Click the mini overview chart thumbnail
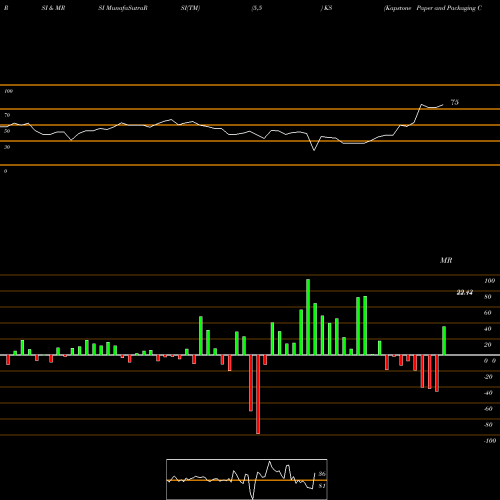This screenshot has height=500, width=500. (x=247, y=479)
